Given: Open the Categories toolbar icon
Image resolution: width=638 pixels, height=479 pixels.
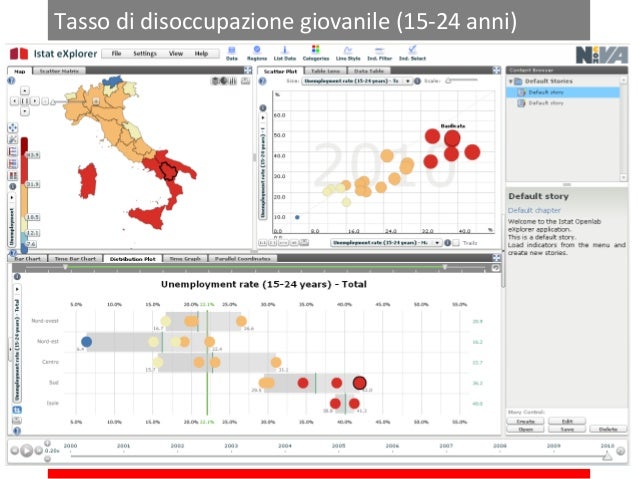Looking at the screenshot, I should pyautogui.click(x=316, y=53).
